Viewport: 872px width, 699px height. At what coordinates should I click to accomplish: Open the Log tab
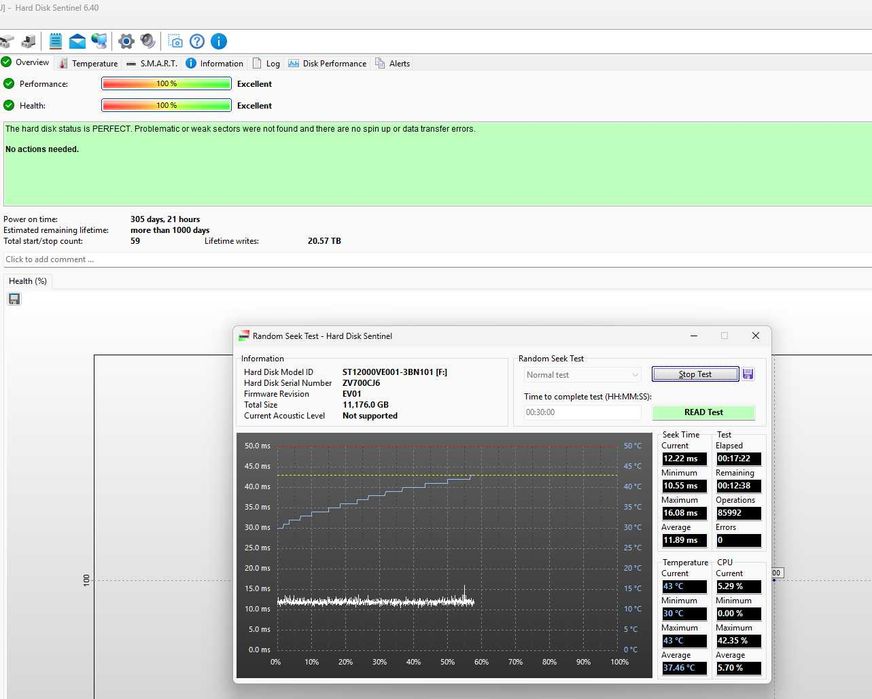266,63
